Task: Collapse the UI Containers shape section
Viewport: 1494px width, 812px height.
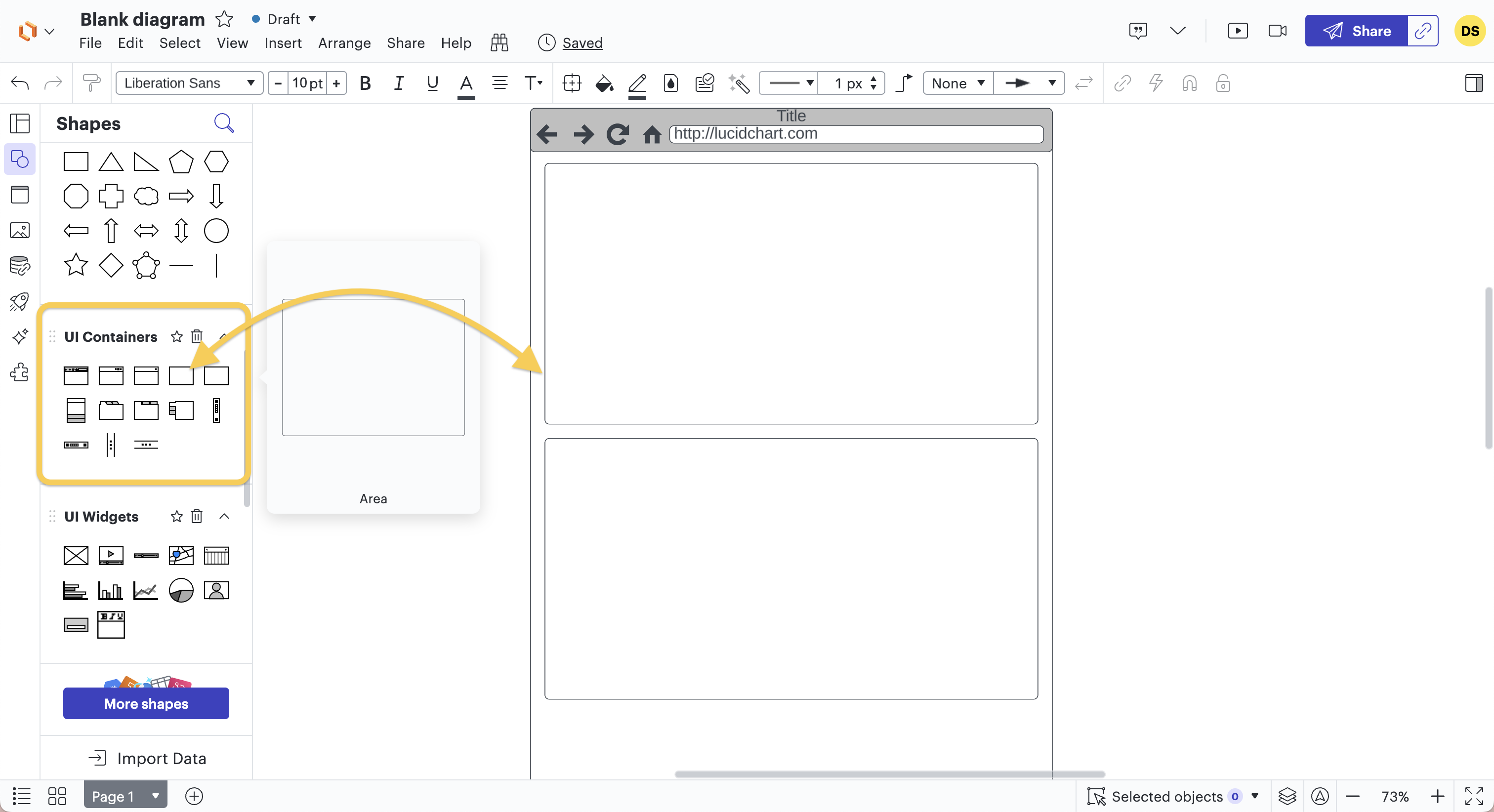Action: [225, 336]
